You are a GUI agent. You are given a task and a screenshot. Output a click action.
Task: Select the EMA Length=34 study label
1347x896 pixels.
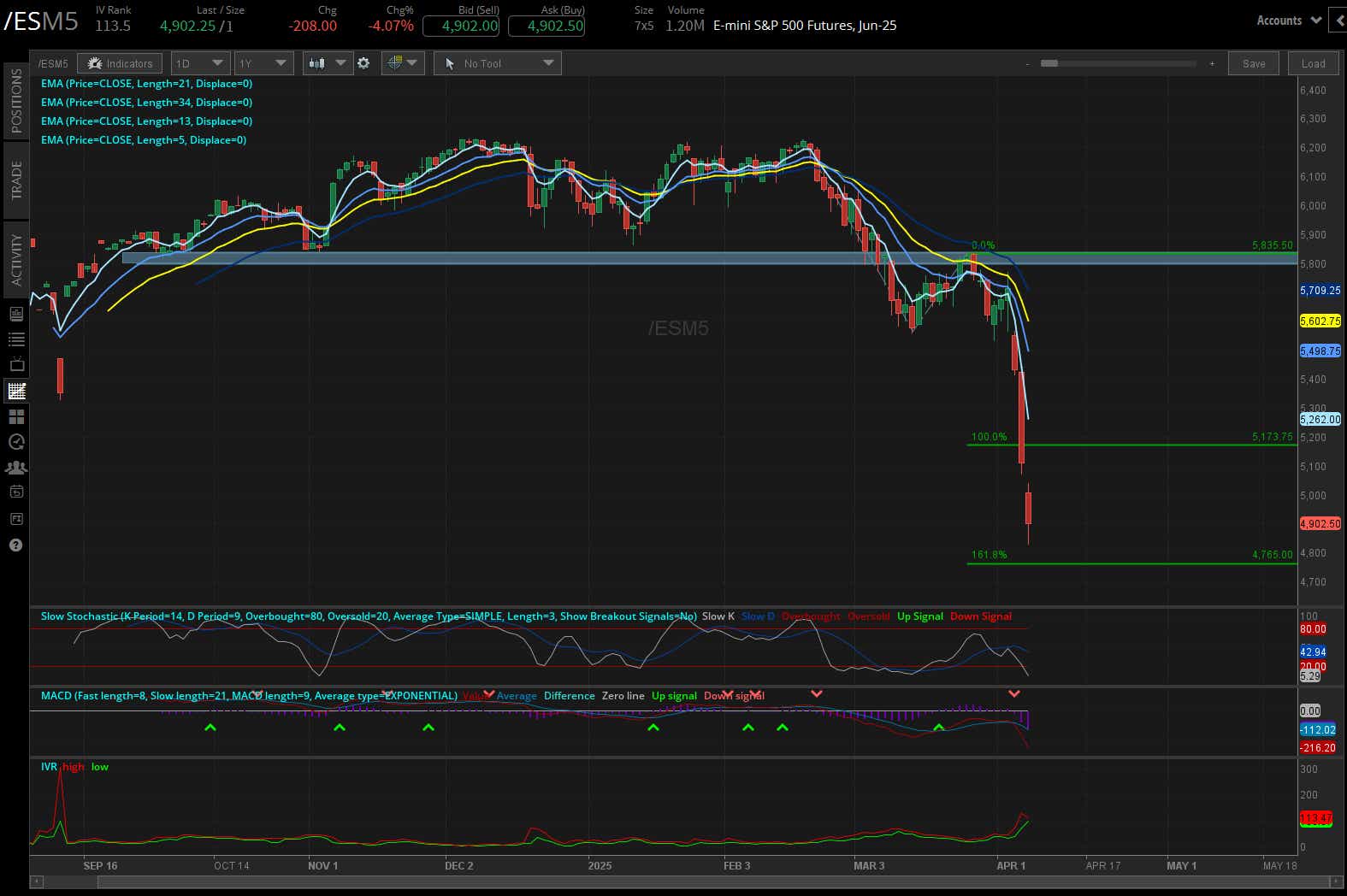tap(146, 103)
